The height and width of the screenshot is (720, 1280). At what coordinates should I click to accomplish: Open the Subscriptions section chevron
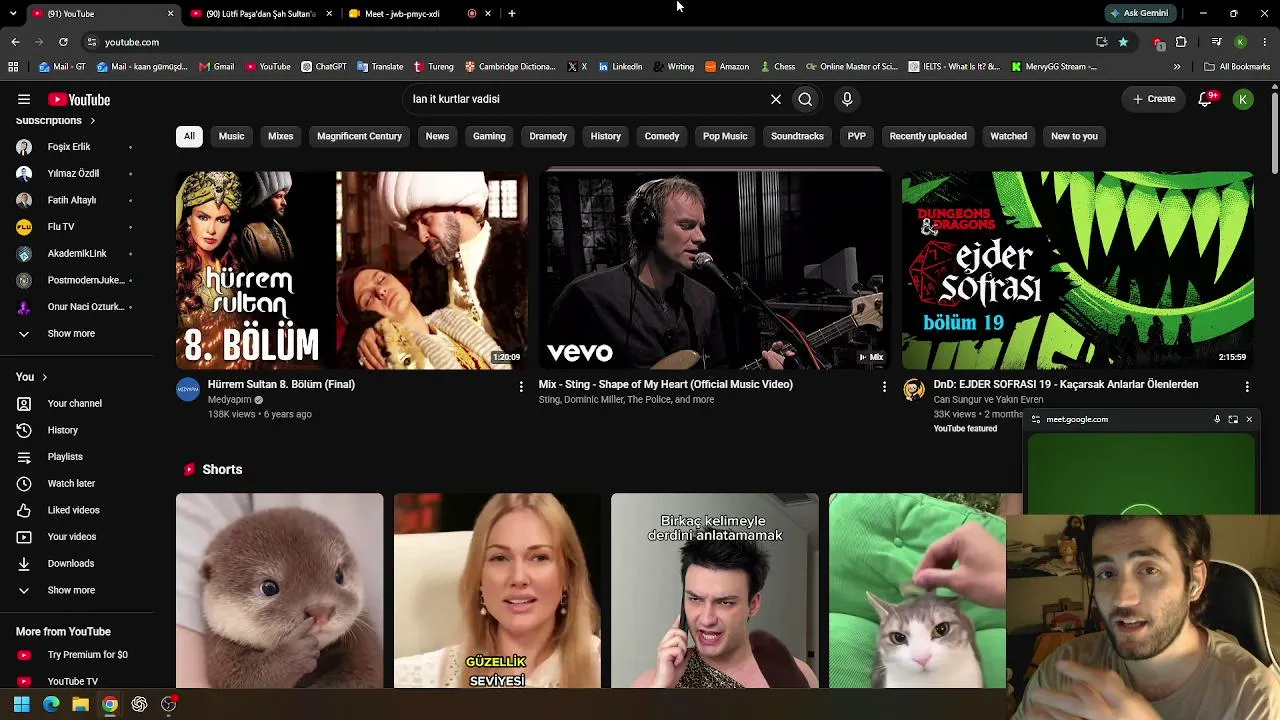(93, 121)
